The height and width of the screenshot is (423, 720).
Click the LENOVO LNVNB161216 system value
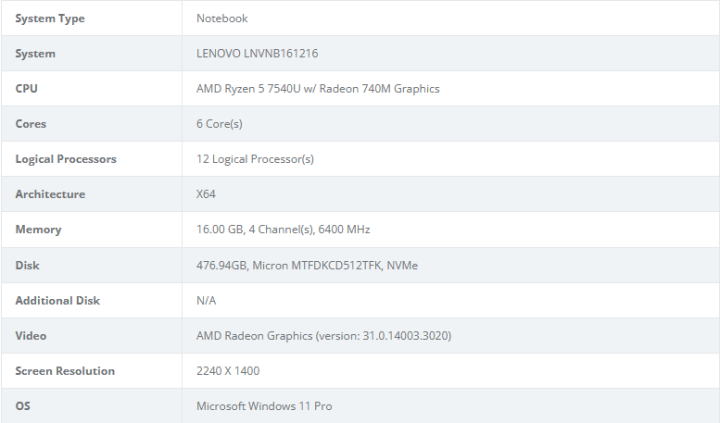coord(257,53)
